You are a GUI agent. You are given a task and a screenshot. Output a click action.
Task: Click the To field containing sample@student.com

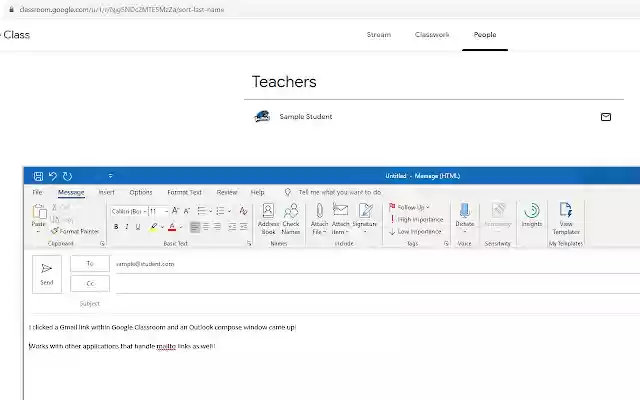coord(378,264)
